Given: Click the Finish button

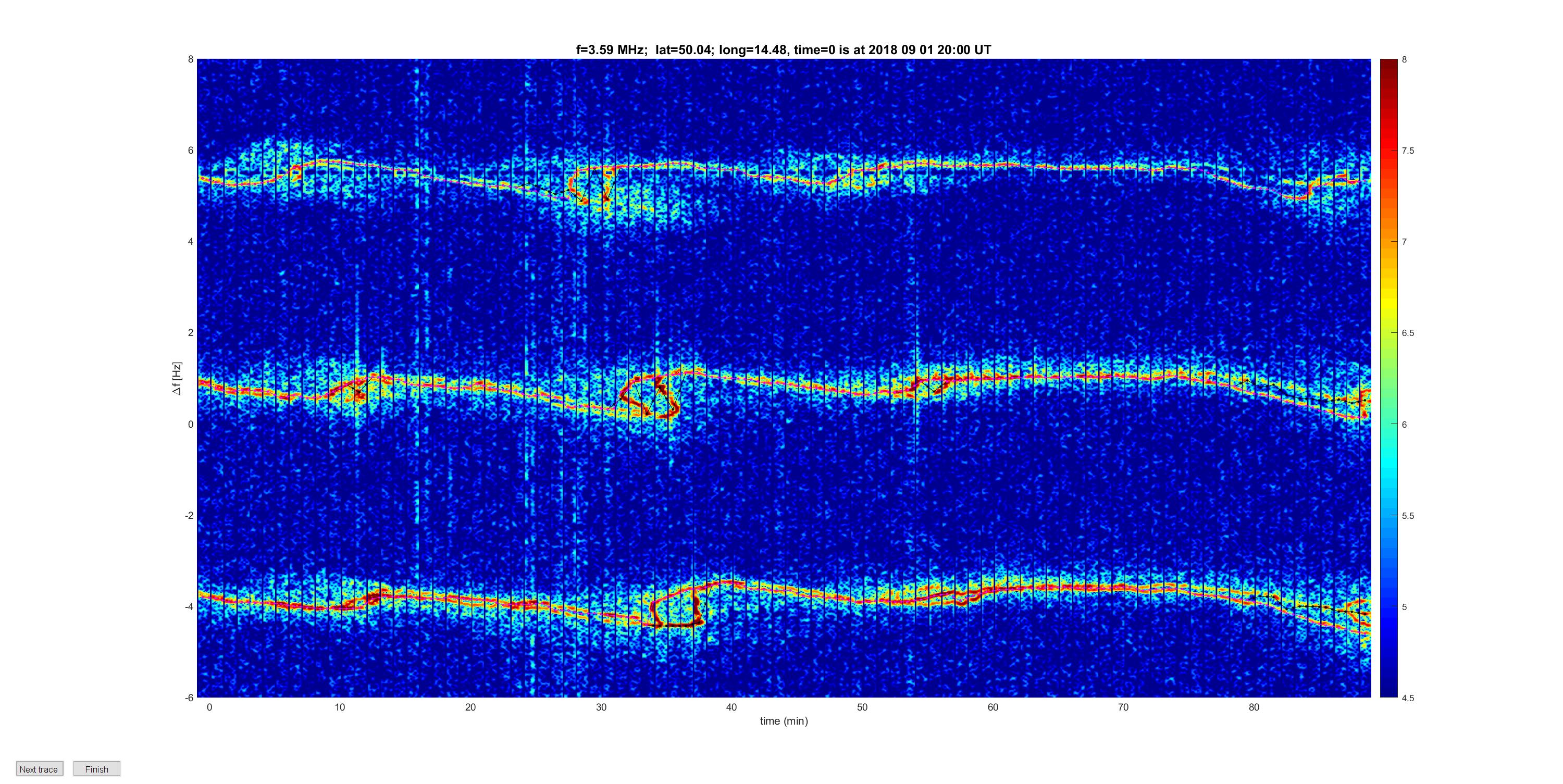Looking at the screenshot, I should point(96,769).
